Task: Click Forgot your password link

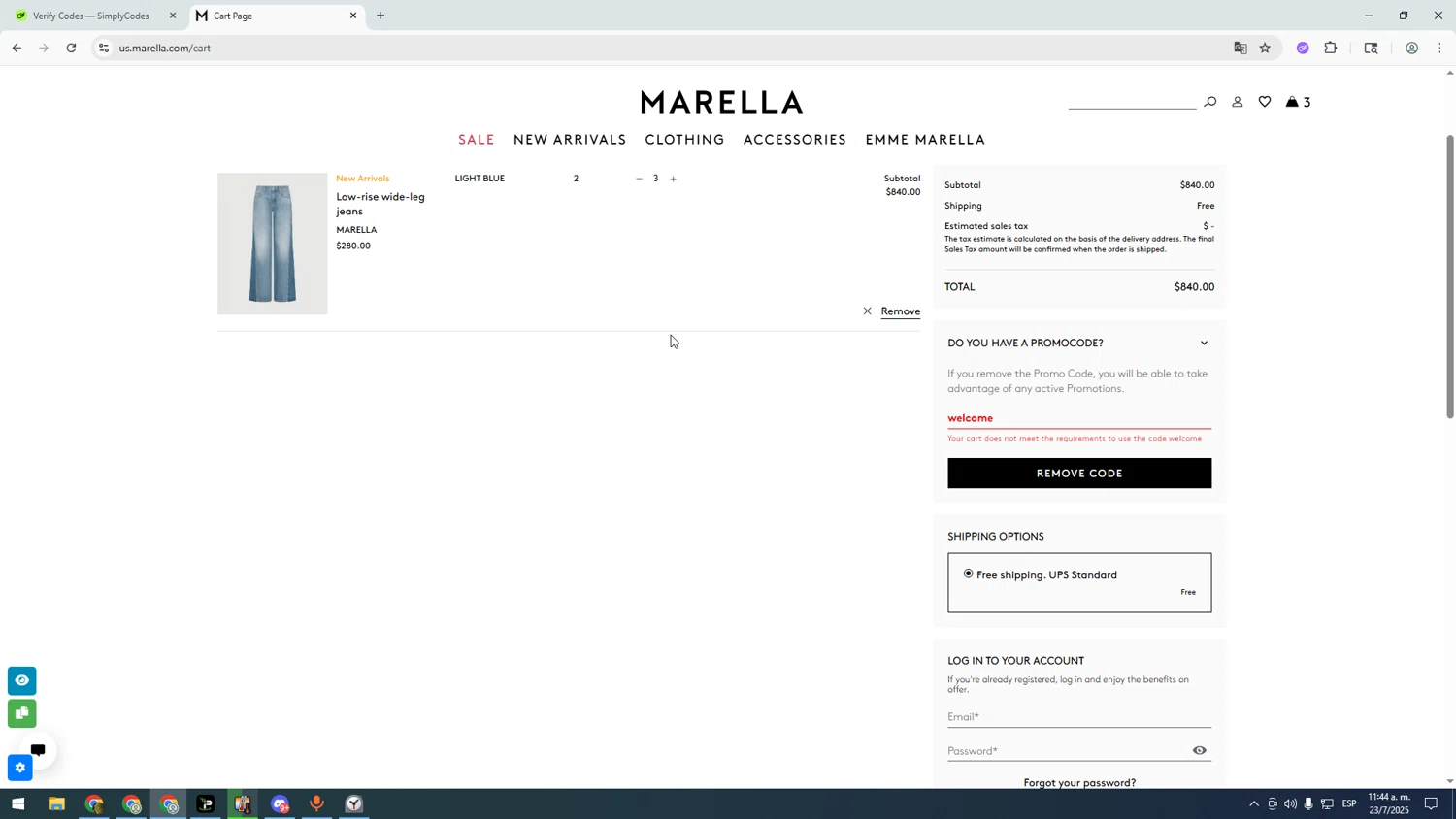Action: [x=1079, y=782]
